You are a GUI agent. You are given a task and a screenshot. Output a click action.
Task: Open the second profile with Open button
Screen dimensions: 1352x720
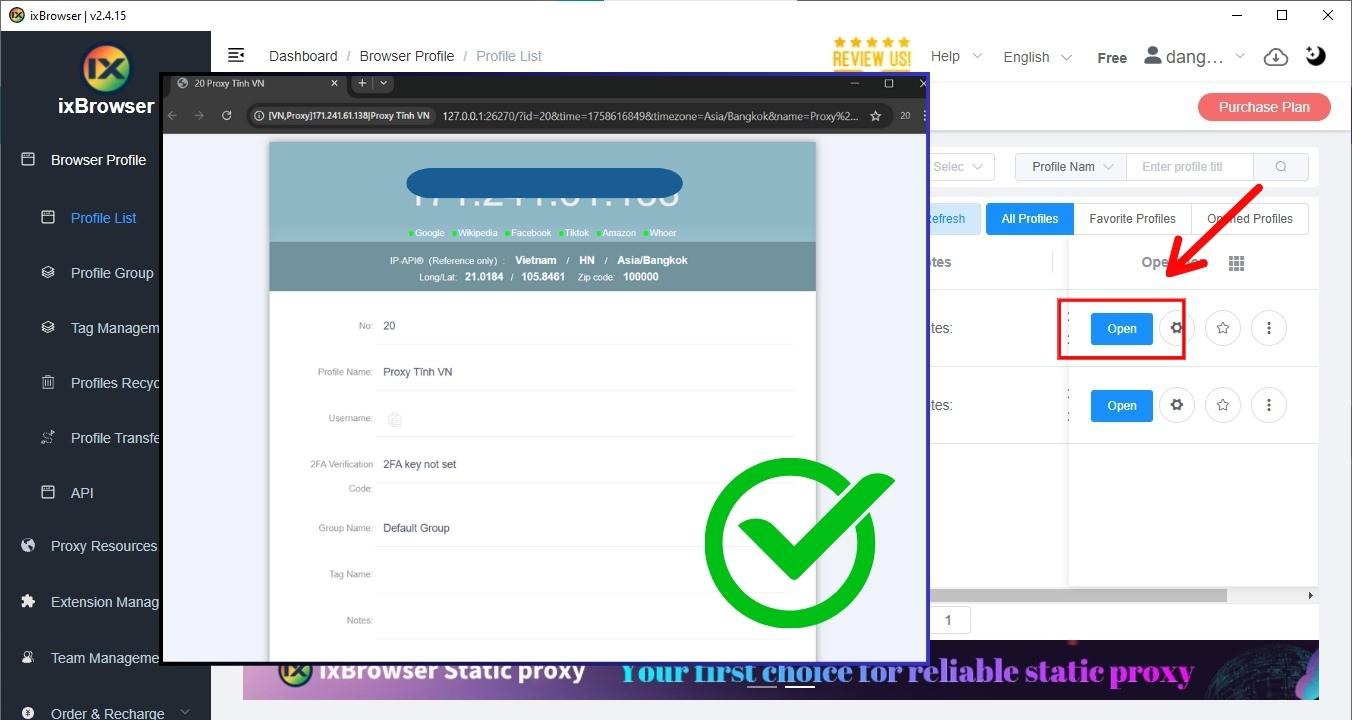coord(1121,405)
